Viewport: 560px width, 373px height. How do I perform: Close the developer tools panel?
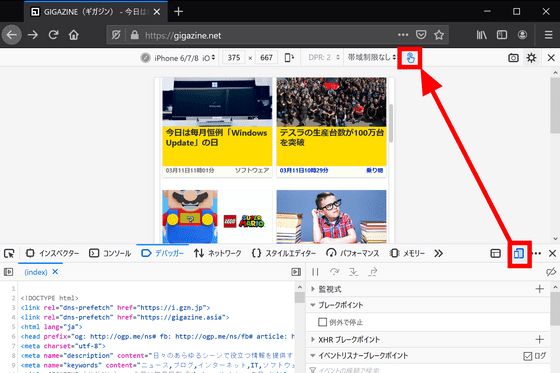552,253
